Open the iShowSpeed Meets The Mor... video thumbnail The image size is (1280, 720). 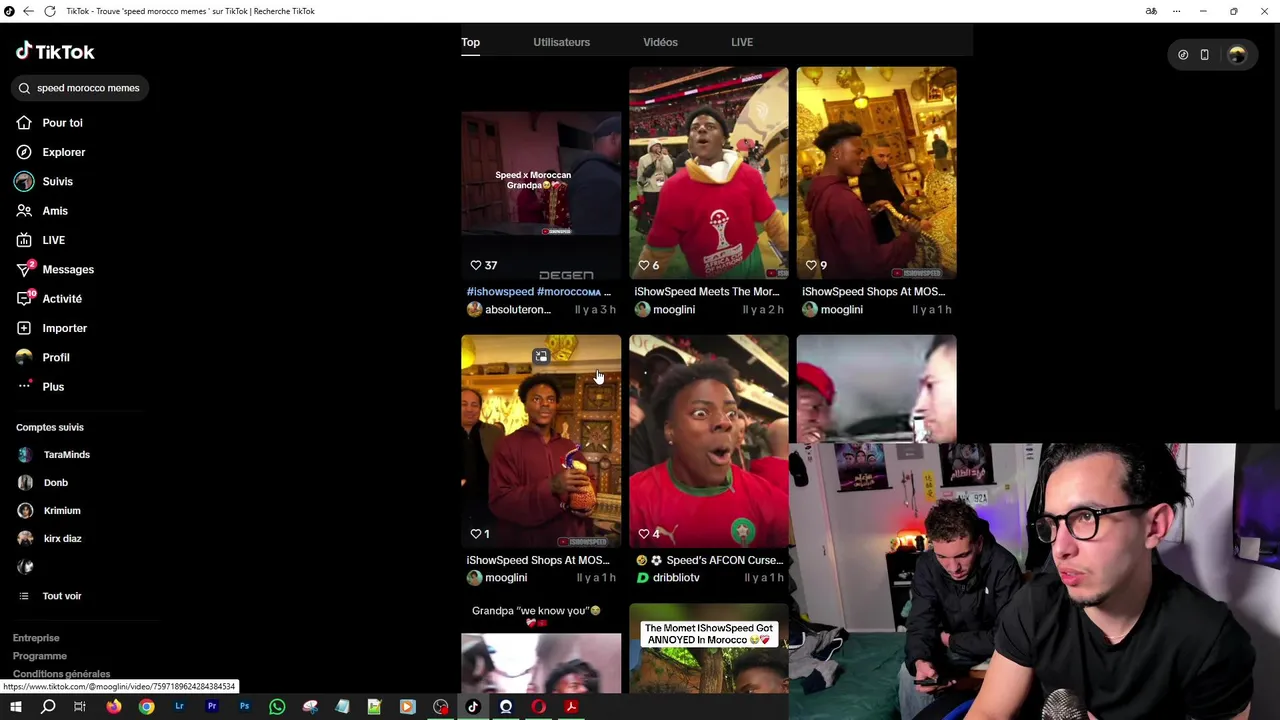(x=709, y=173)
